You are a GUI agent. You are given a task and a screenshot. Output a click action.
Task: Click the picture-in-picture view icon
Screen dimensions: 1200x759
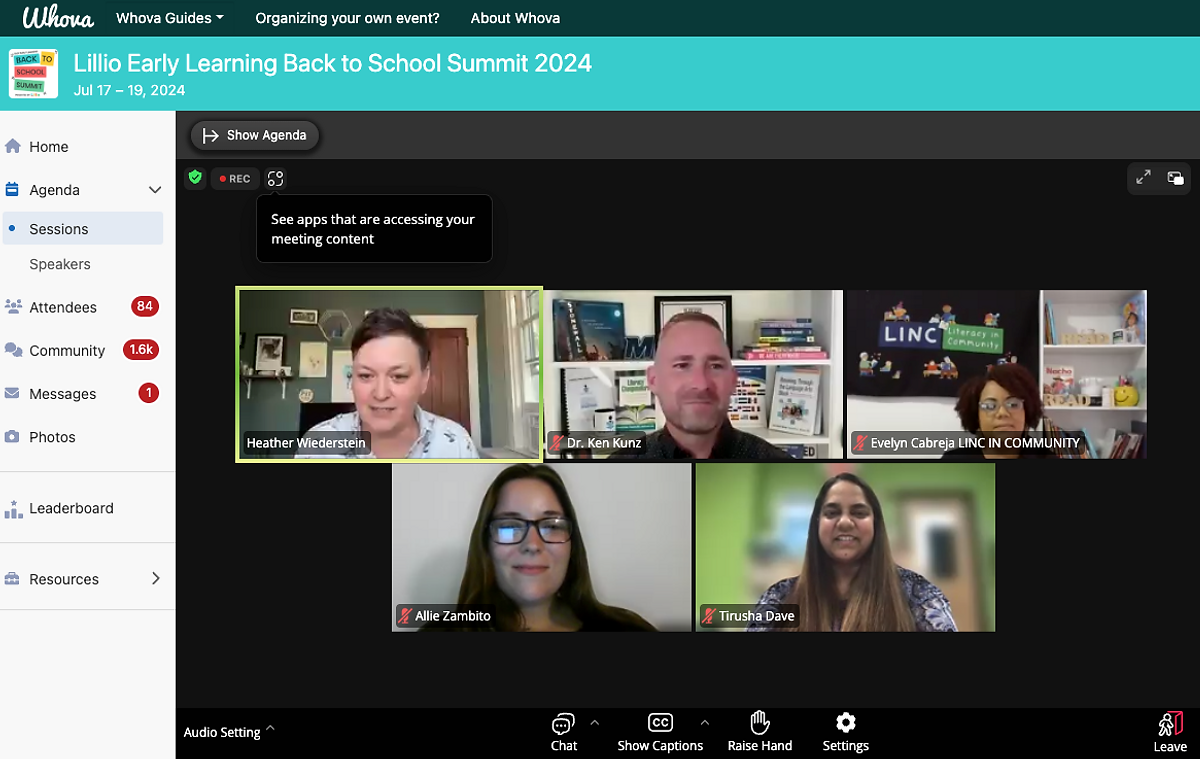1175,178
